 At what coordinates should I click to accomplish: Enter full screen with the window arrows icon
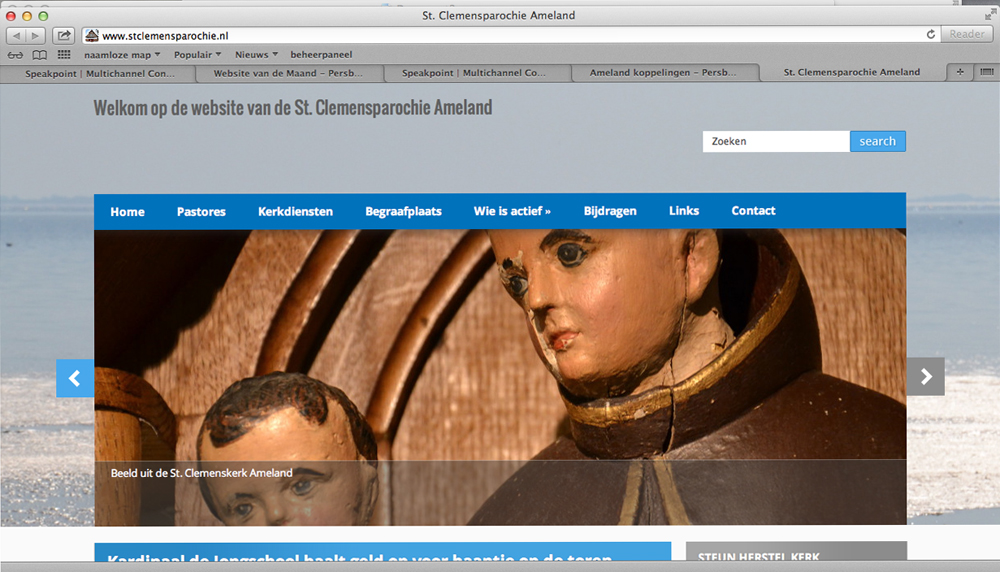(990, 15)
